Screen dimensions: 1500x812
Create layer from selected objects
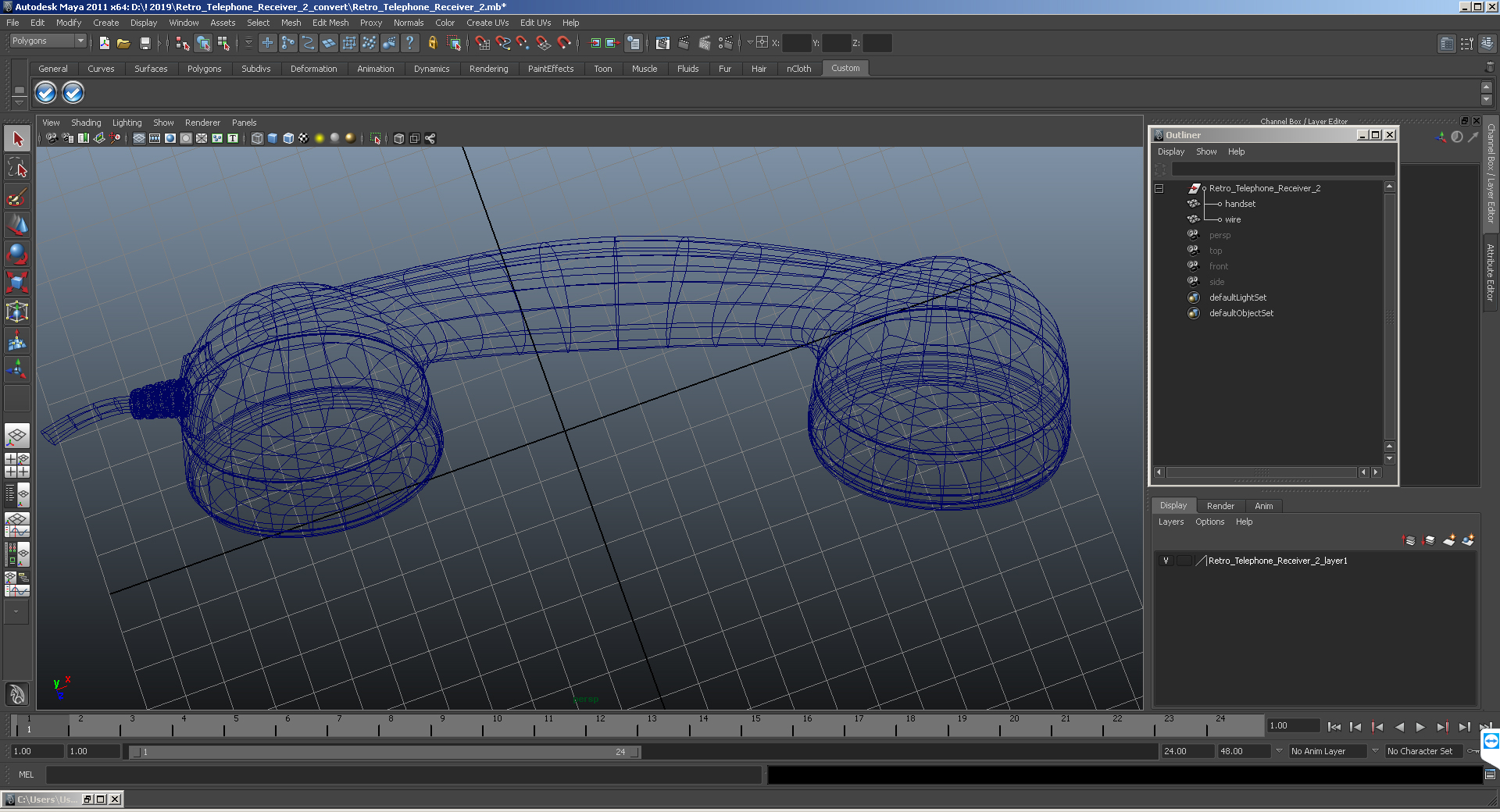pyautogui.click(x=1468, y=540)
